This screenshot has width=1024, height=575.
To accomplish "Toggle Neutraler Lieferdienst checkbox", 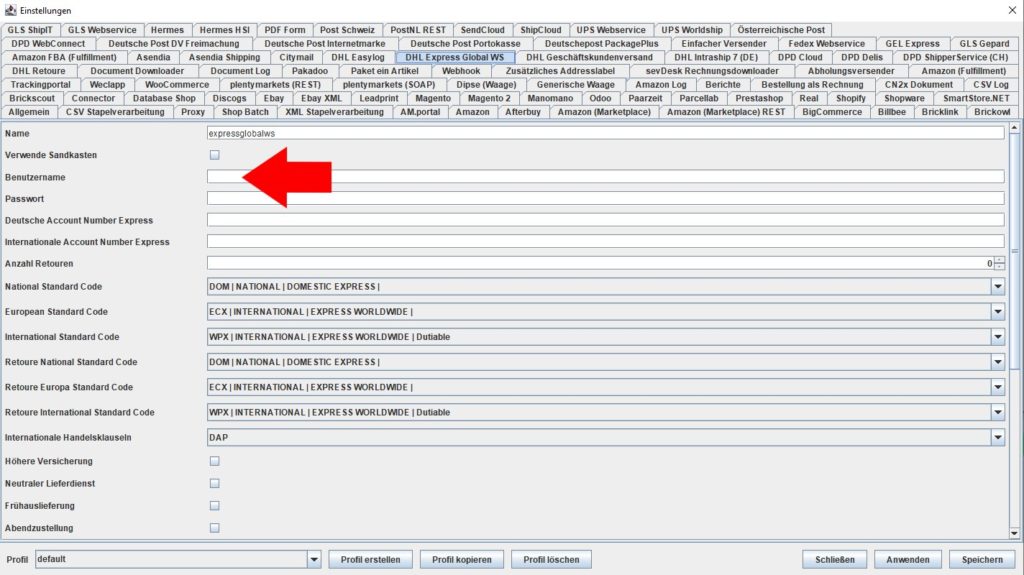I will point(214,484).
